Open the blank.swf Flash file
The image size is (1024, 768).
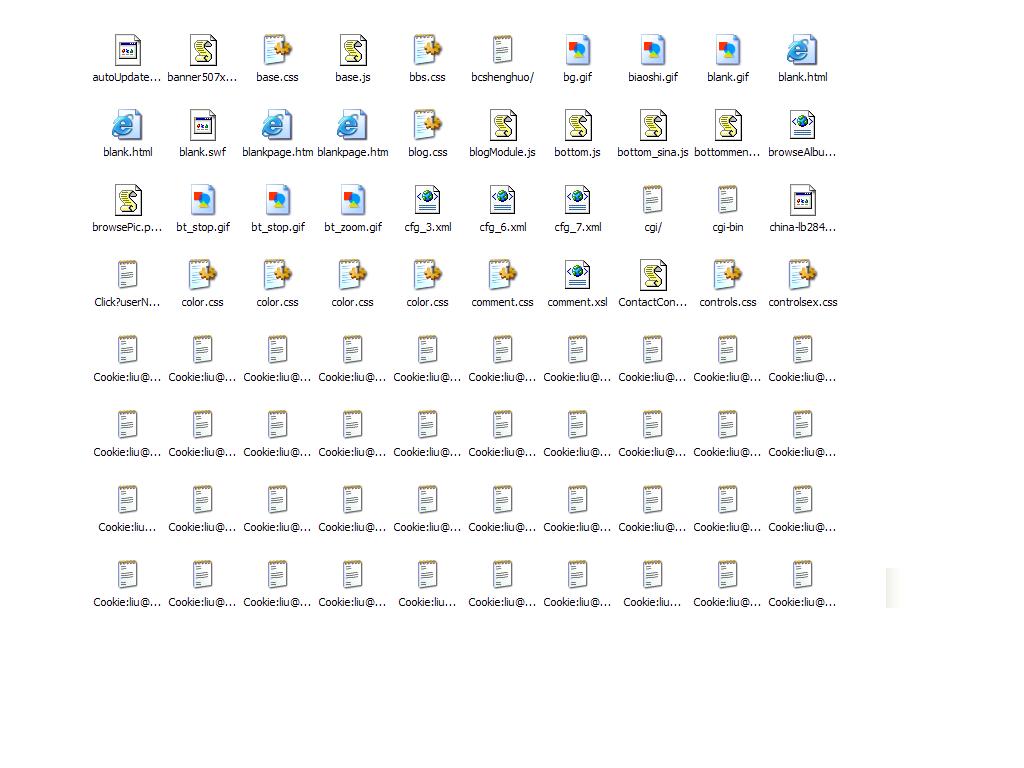(x=203, y=126)
